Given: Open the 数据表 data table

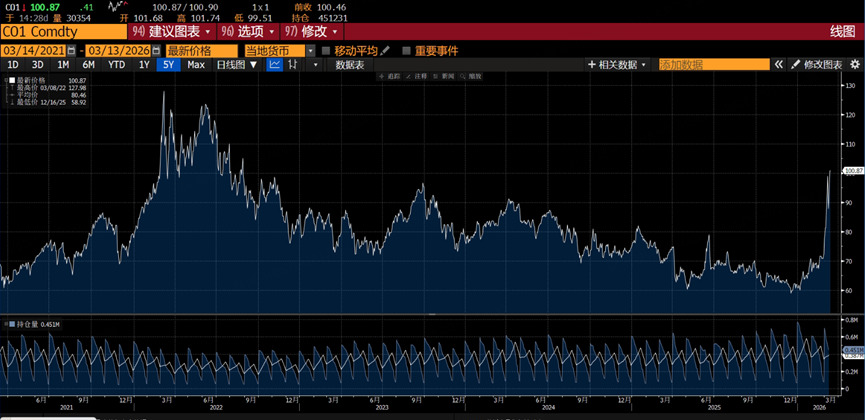Looking at the screenshot, I should point(350,65).
